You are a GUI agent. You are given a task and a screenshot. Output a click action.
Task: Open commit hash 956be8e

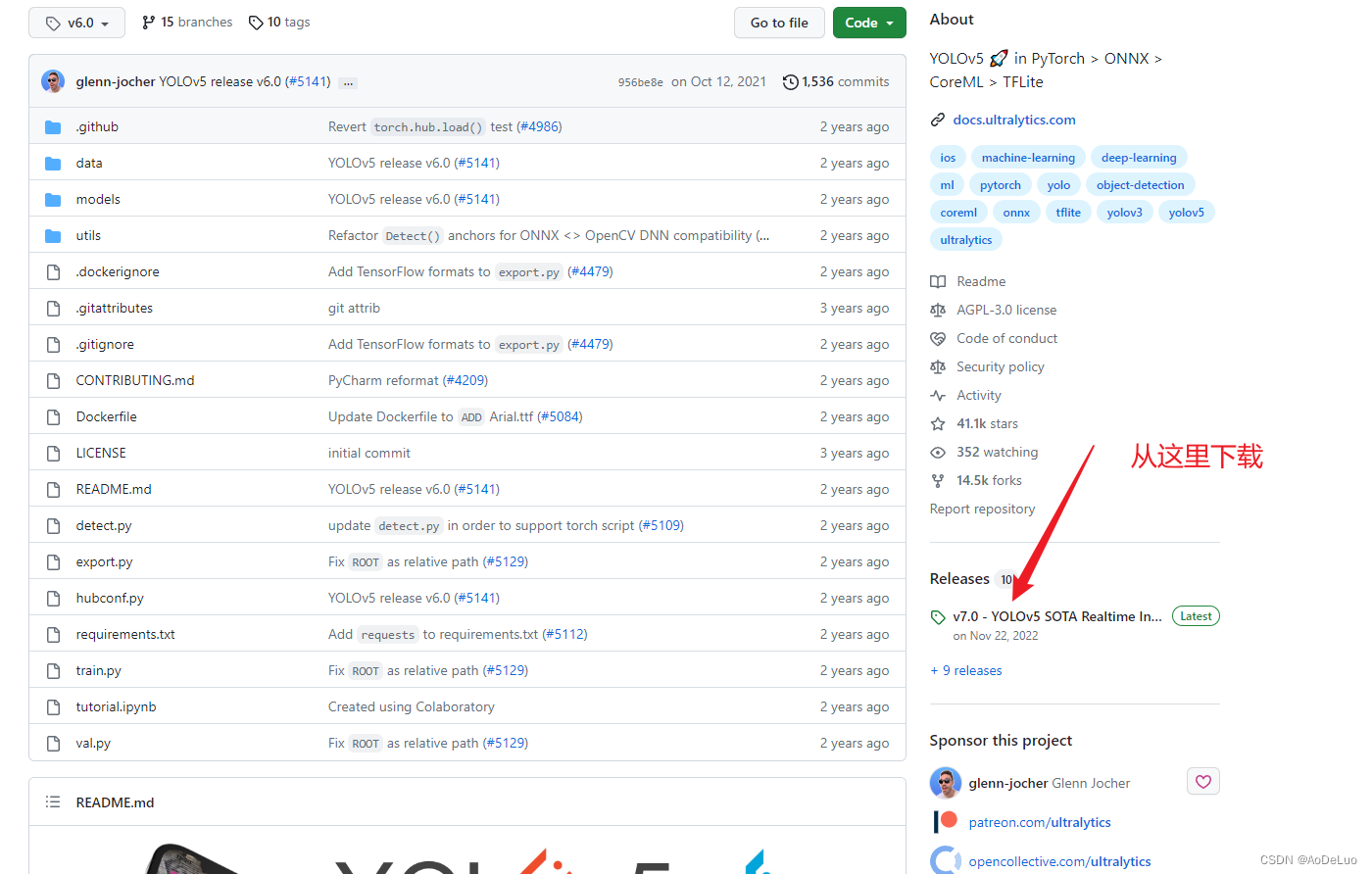pyautogui.click(x=640, y=82)
